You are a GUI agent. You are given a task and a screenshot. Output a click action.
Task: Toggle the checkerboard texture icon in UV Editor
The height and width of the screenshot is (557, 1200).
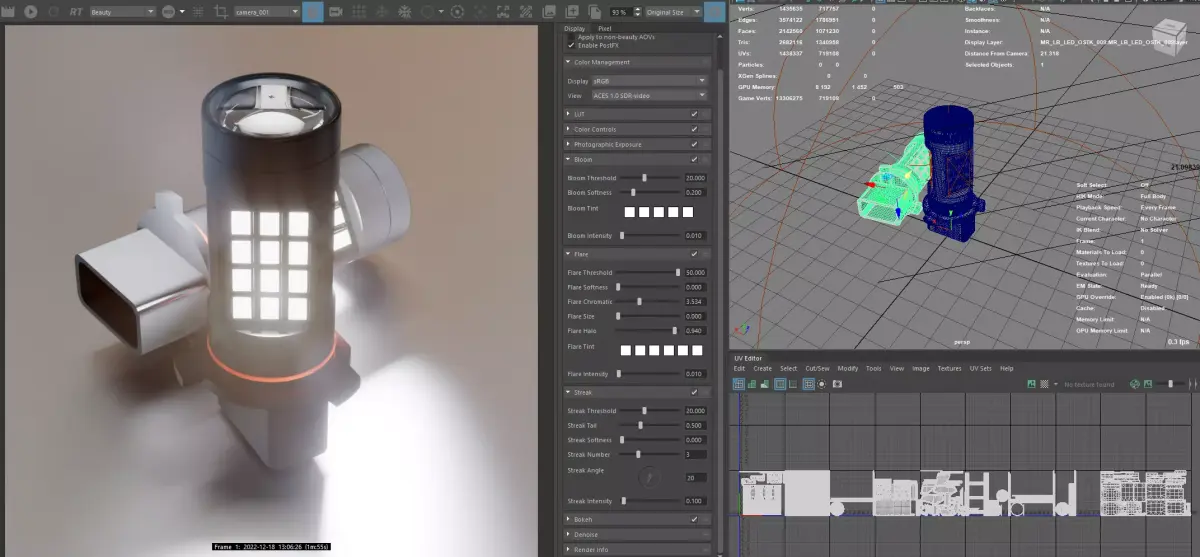point(1043,384)
